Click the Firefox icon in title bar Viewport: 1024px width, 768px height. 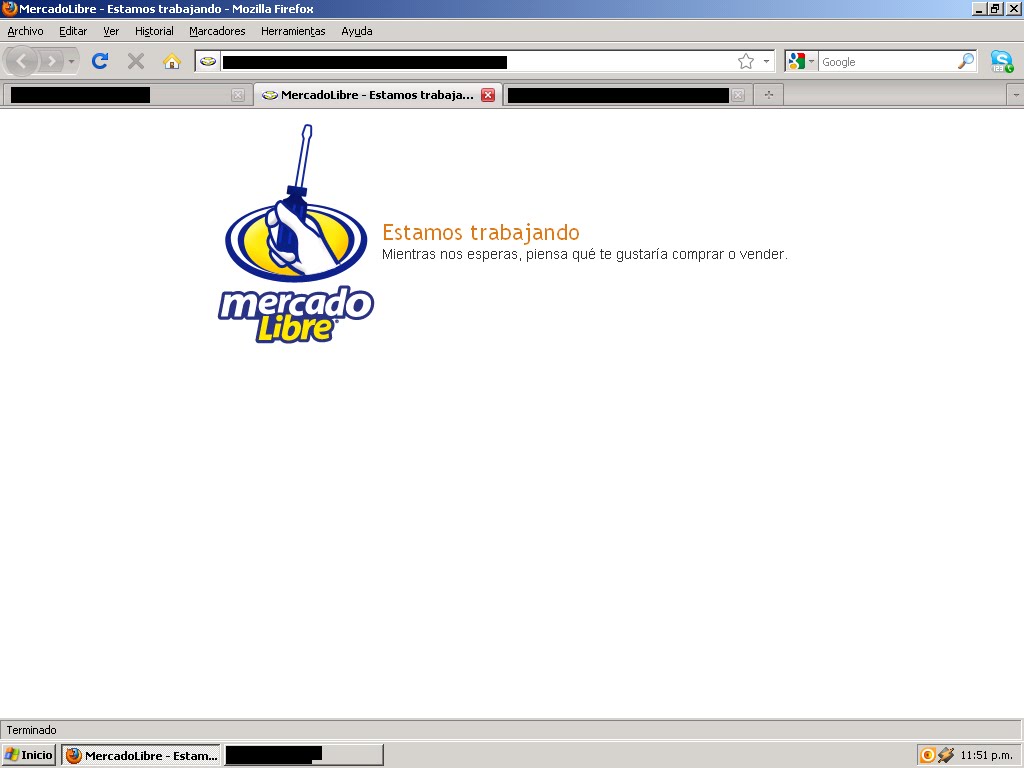point(9,8)
